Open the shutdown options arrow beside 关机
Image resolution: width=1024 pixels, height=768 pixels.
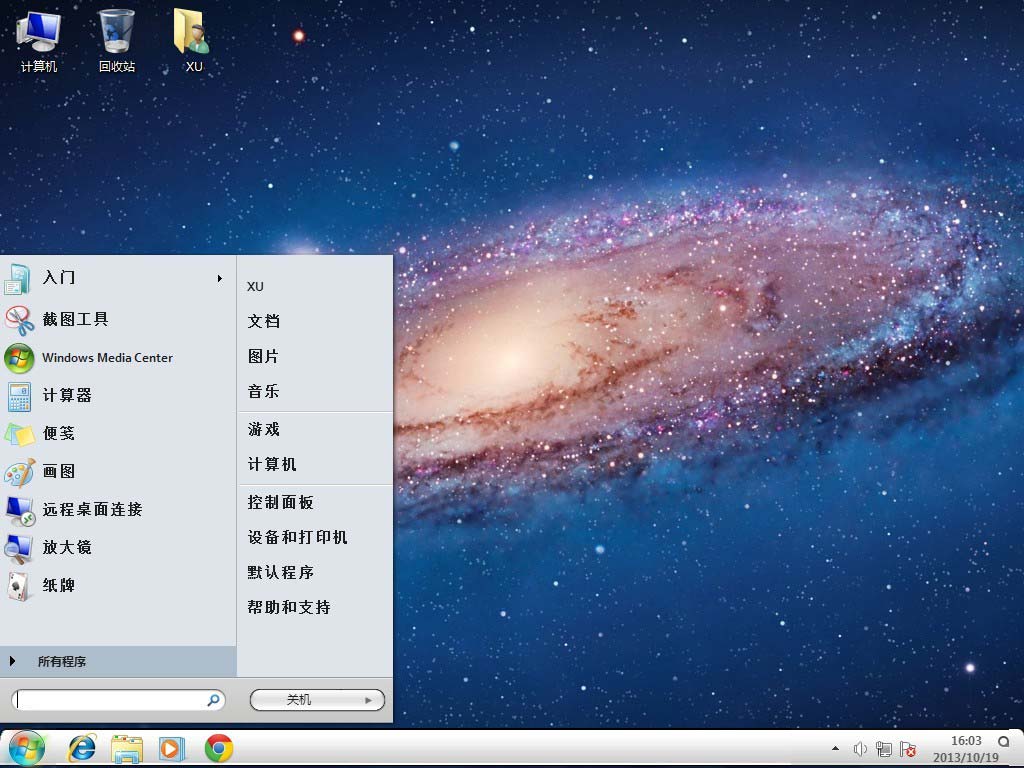[369, 700]
